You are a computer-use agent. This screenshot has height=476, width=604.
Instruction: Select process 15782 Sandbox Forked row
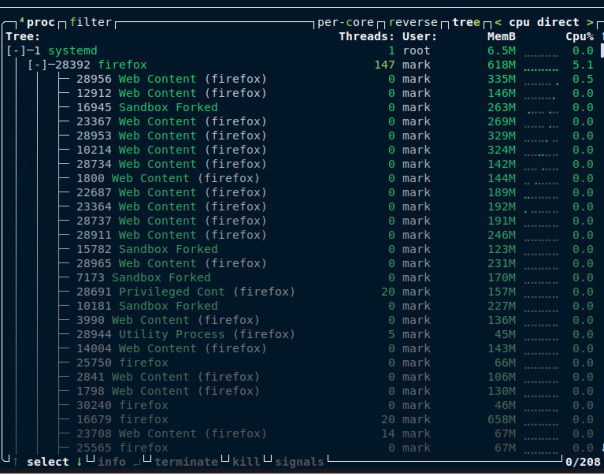[x=300, y=249]
